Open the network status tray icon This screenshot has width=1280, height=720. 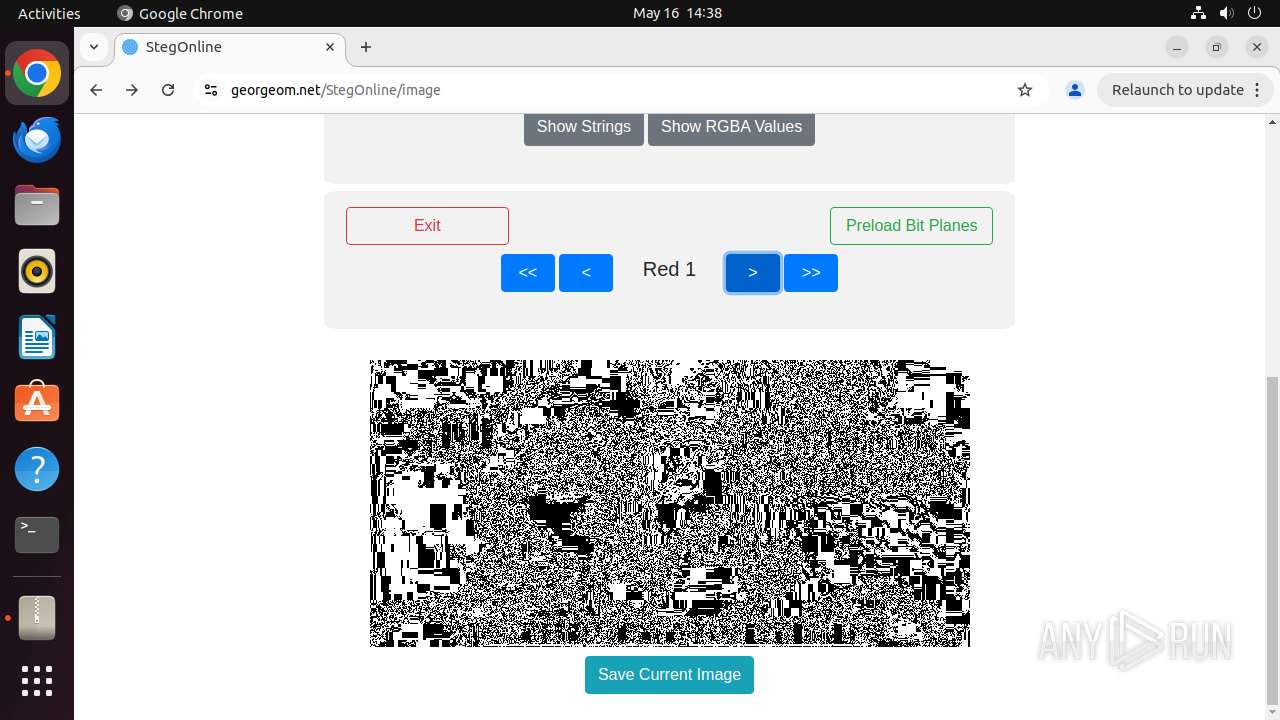click(1199, 13)
